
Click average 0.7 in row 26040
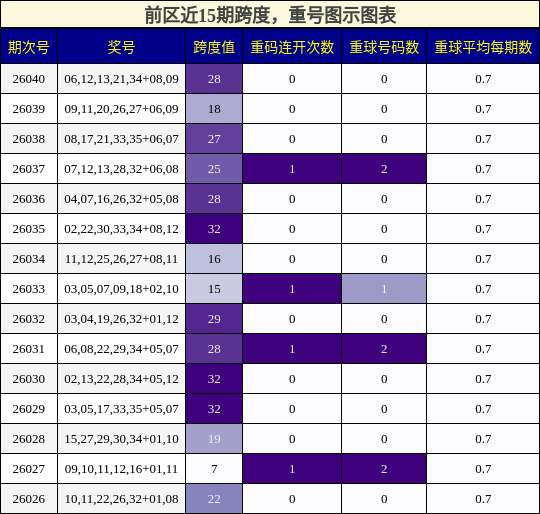coord(483,79)
